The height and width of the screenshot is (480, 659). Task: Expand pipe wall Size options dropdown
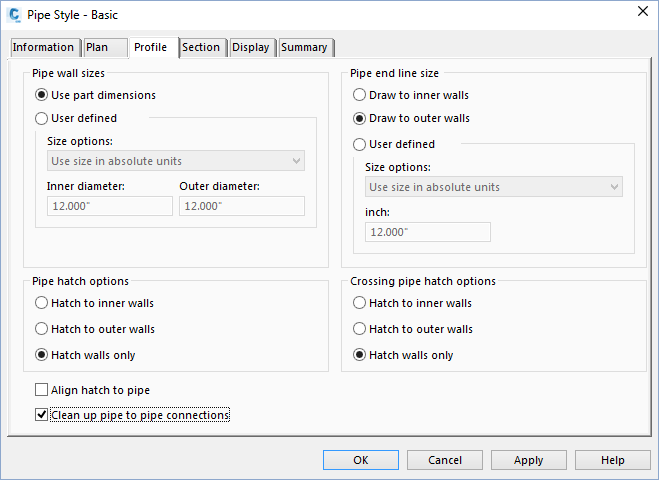[x=176, y=161]
